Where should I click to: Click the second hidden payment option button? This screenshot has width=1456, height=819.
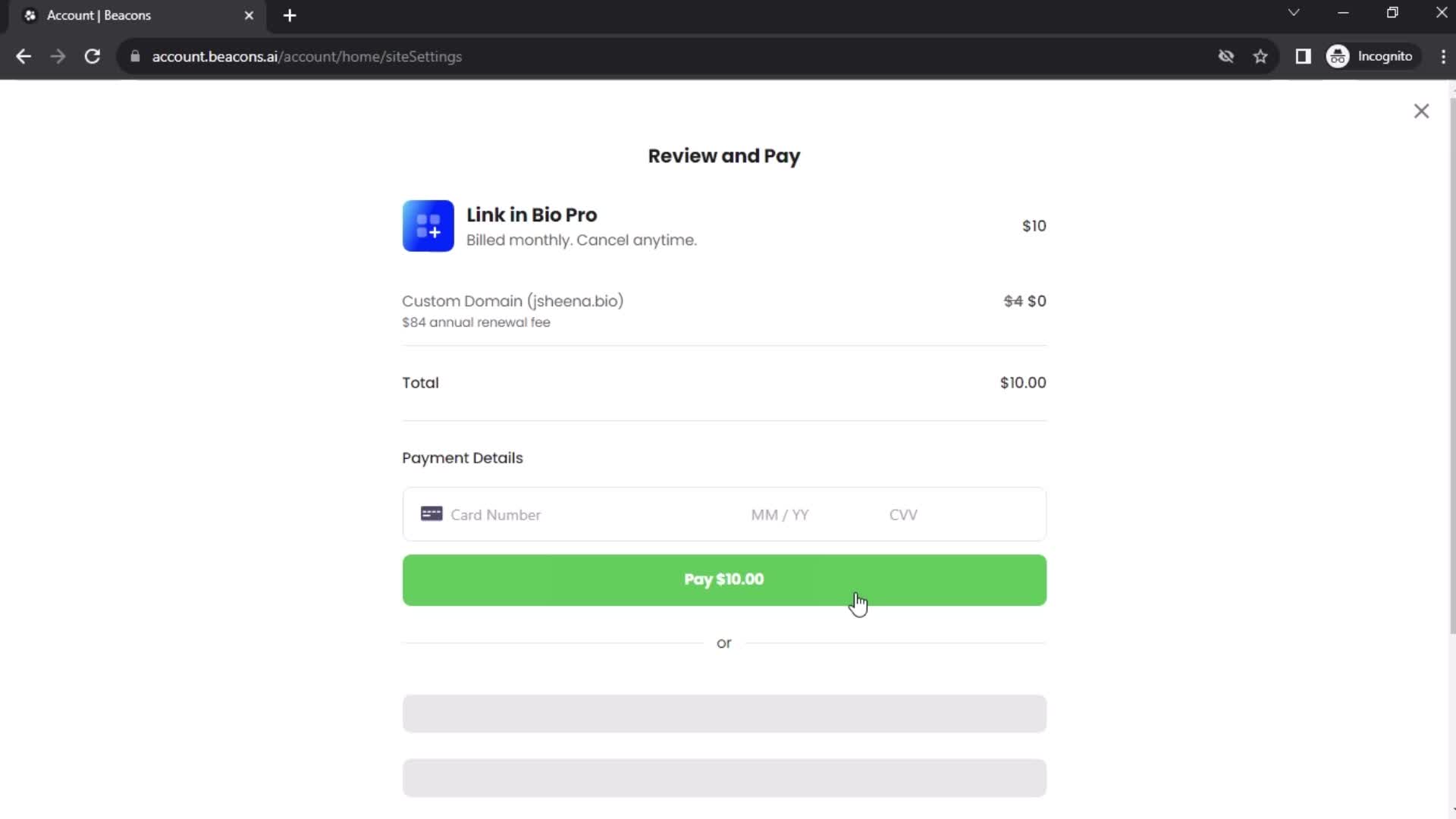point(724,777)
